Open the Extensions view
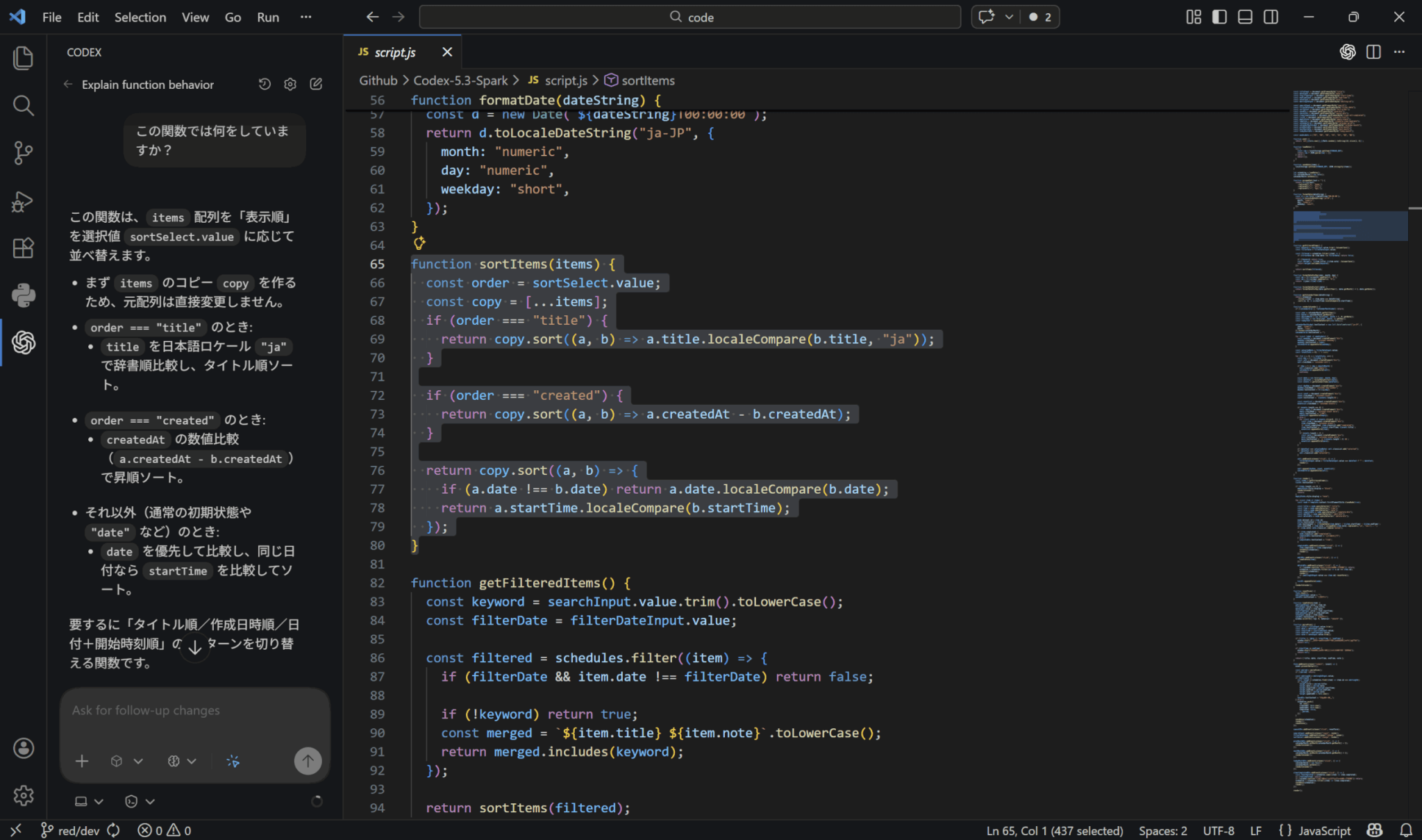Screen dimensions: 1422x840 point(23,248)
